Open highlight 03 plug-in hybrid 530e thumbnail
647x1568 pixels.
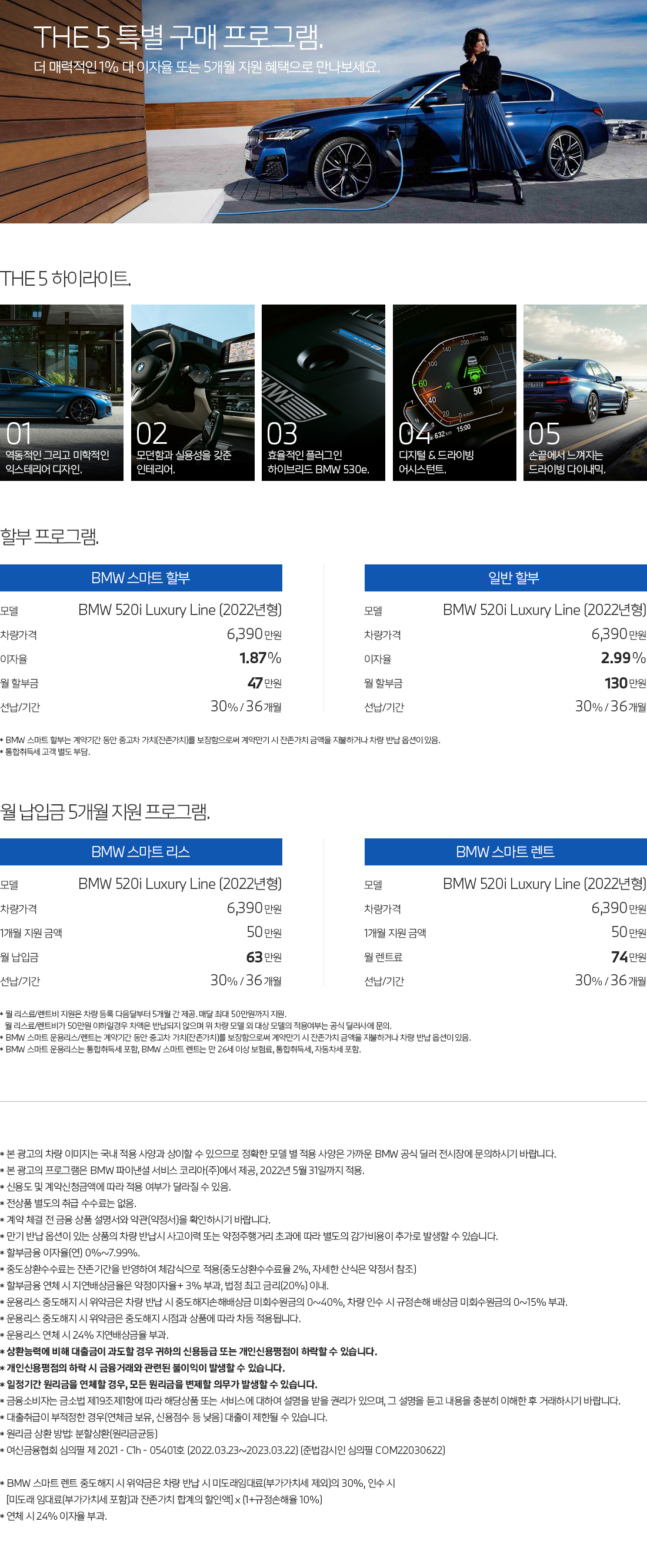323,393
